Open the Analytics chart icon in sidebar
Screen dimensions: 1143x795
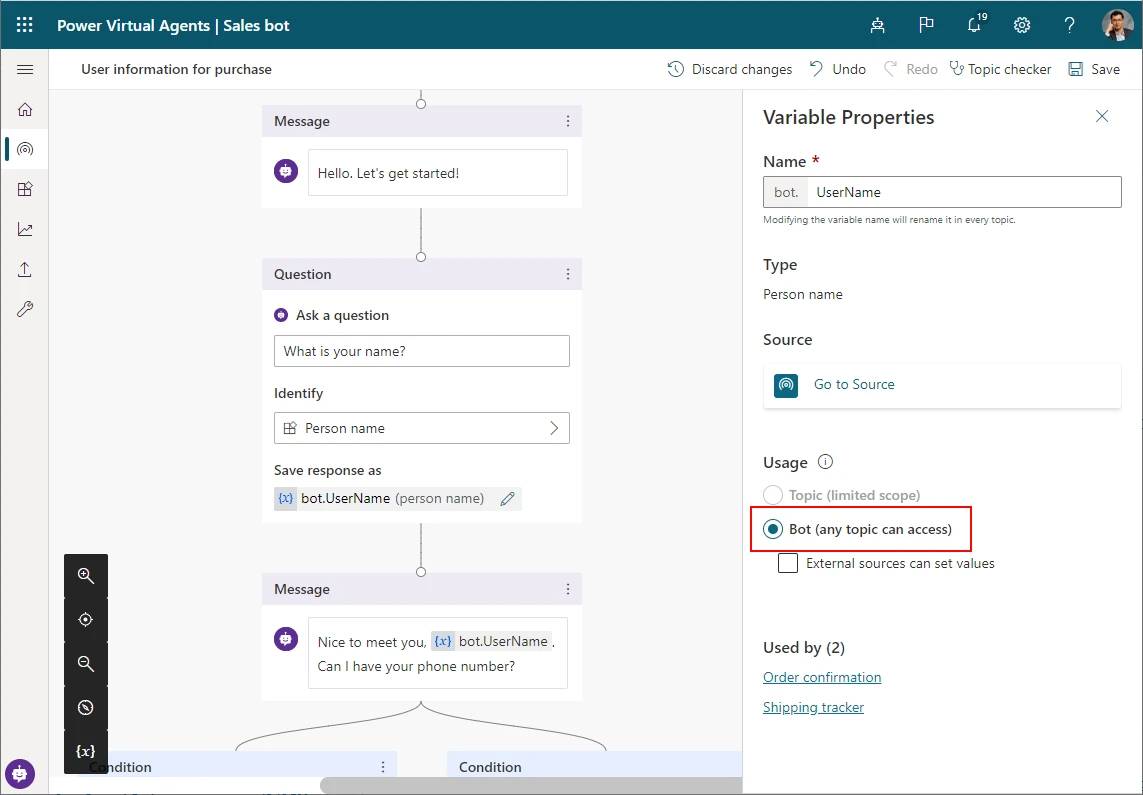point(25,229)
